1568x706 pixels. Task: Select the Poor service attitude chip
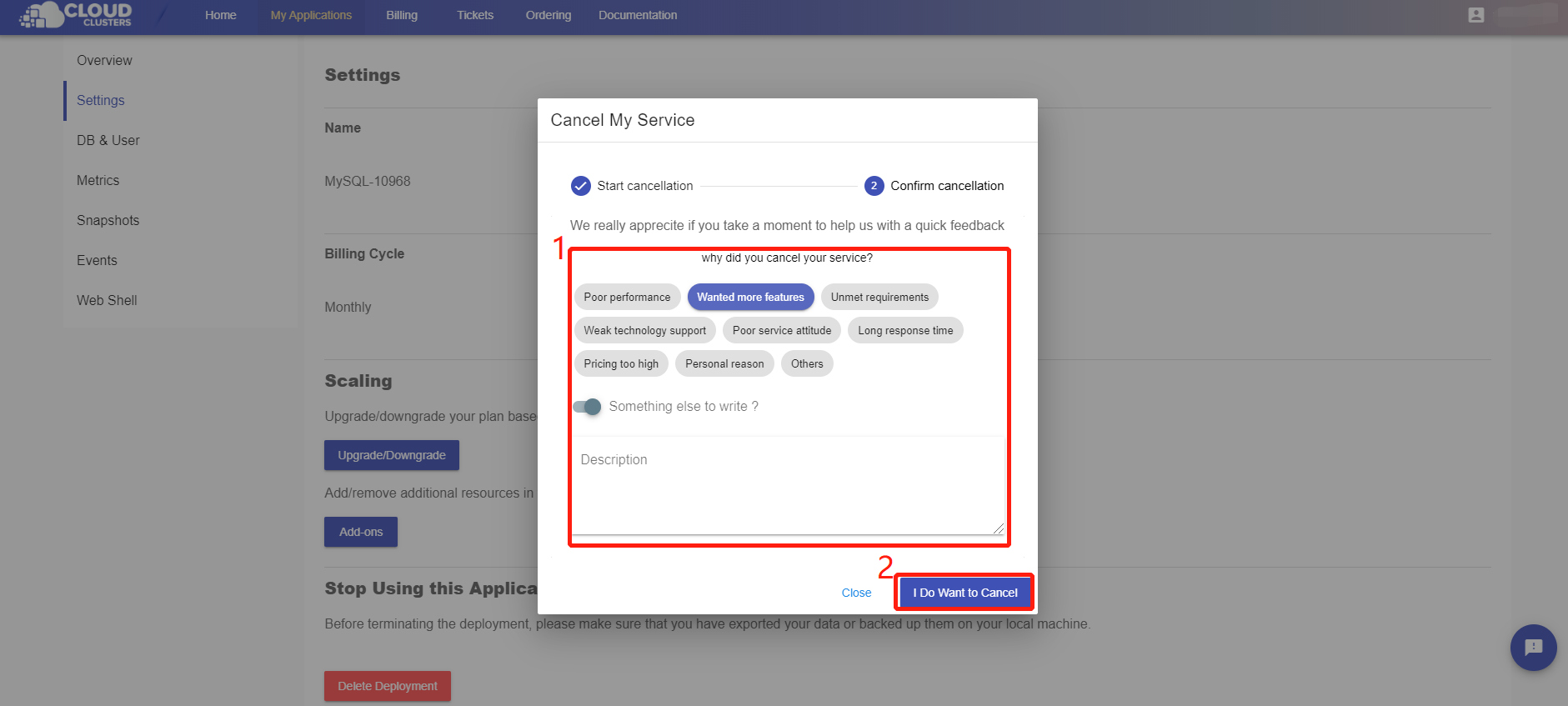click(x=781, y=330)
